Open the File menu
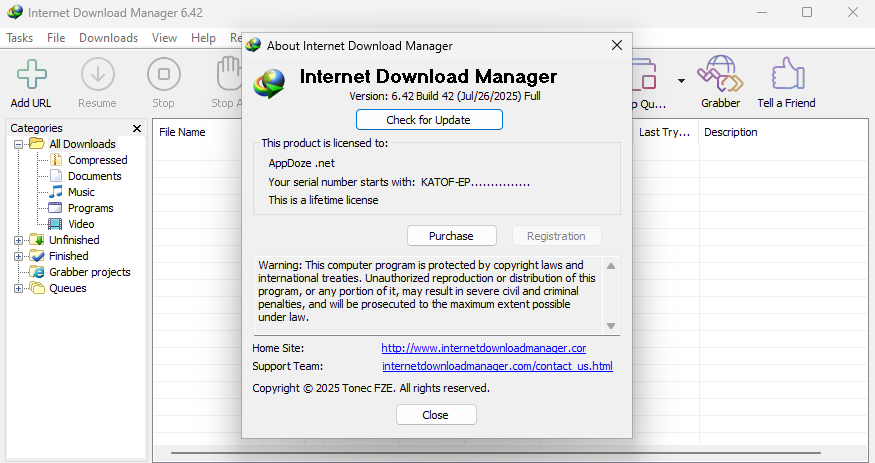Image resolution: width=875 pixels, height=463 pixels. click(x=56, y=38)
